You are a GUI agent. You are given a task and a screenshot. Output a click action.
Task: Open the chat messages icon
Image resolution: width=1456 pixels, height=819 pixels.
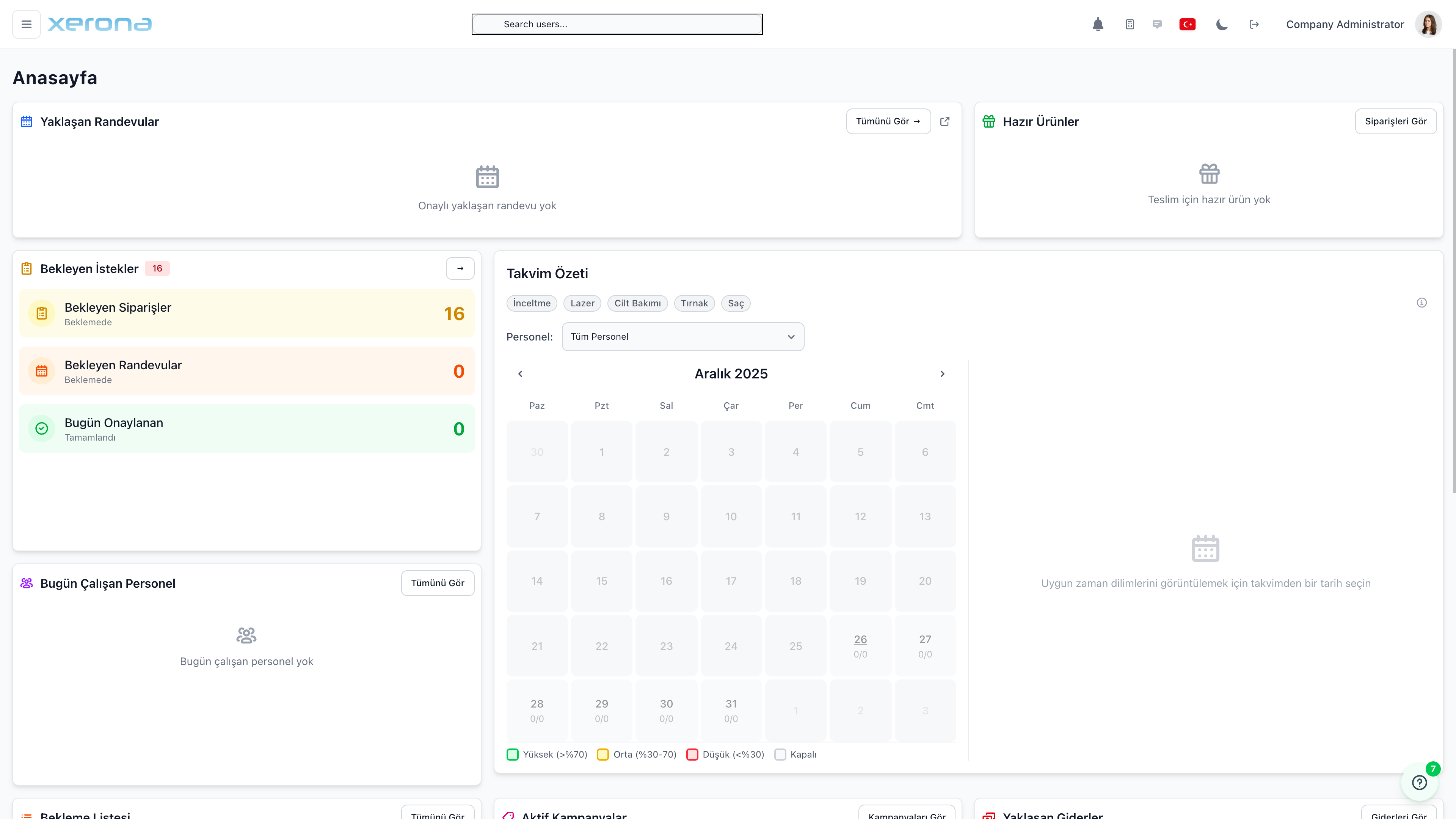pyautogui.click(x=1157, y=24)
